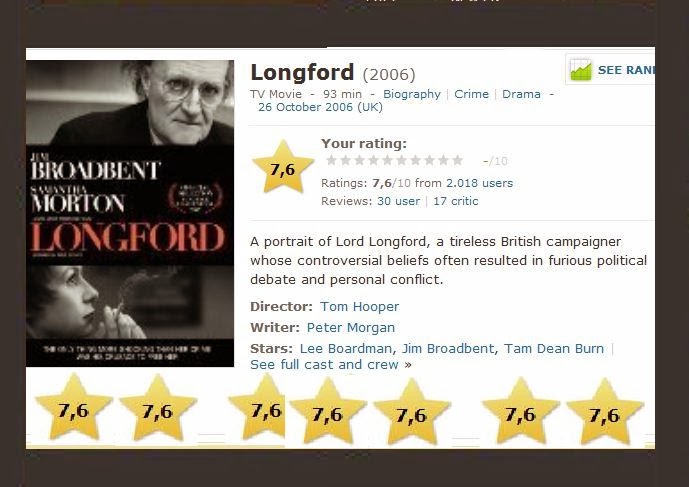Click the rightmost 7,6 star in bottom row
This screenshot has width=689, height=487.
tap(605, 411)
